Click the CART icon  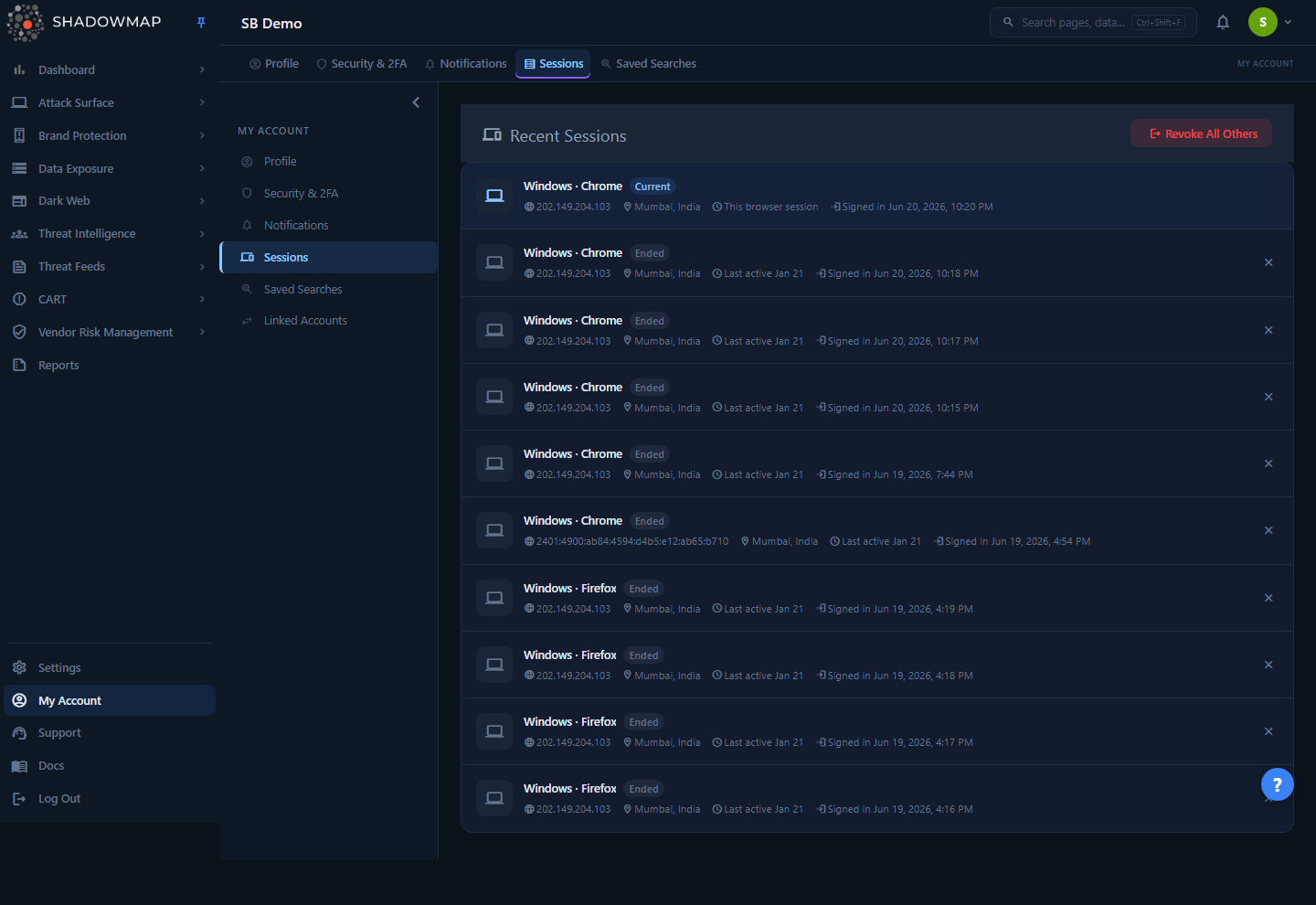(x=19, y=299)
